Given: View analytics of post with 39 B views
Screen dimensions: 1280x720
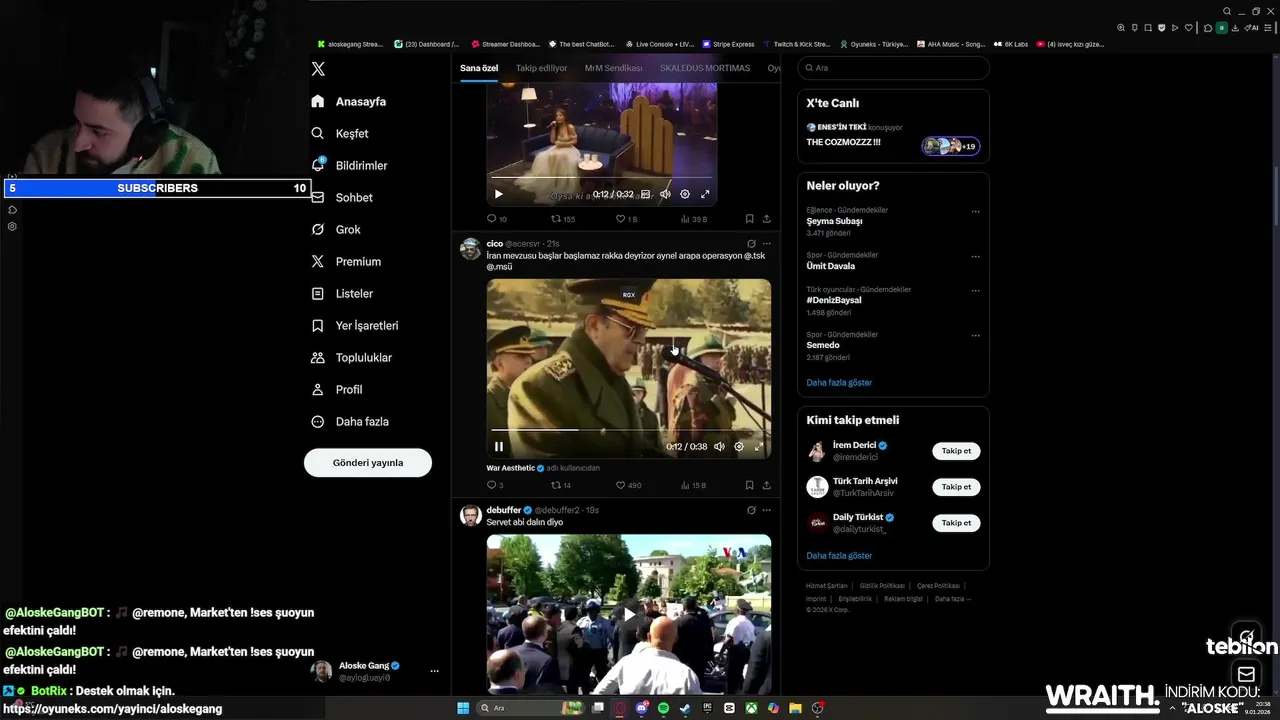Looking at the screenshot, I should point(694,218).
